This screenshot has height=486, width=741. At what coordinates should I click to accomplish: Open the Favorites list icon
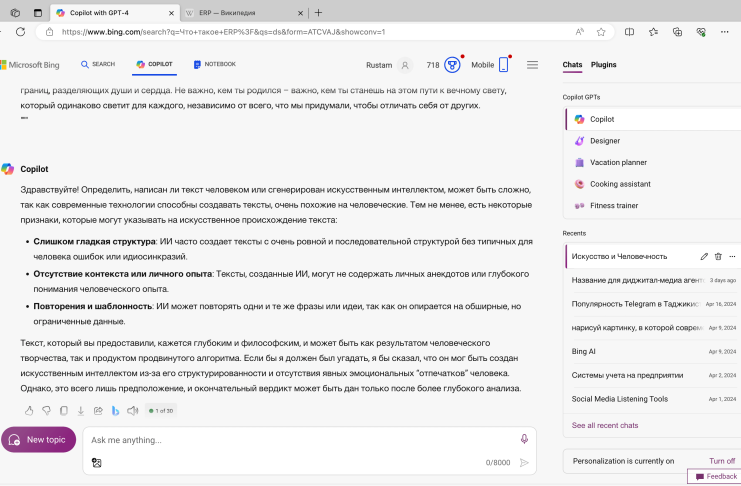654,32
